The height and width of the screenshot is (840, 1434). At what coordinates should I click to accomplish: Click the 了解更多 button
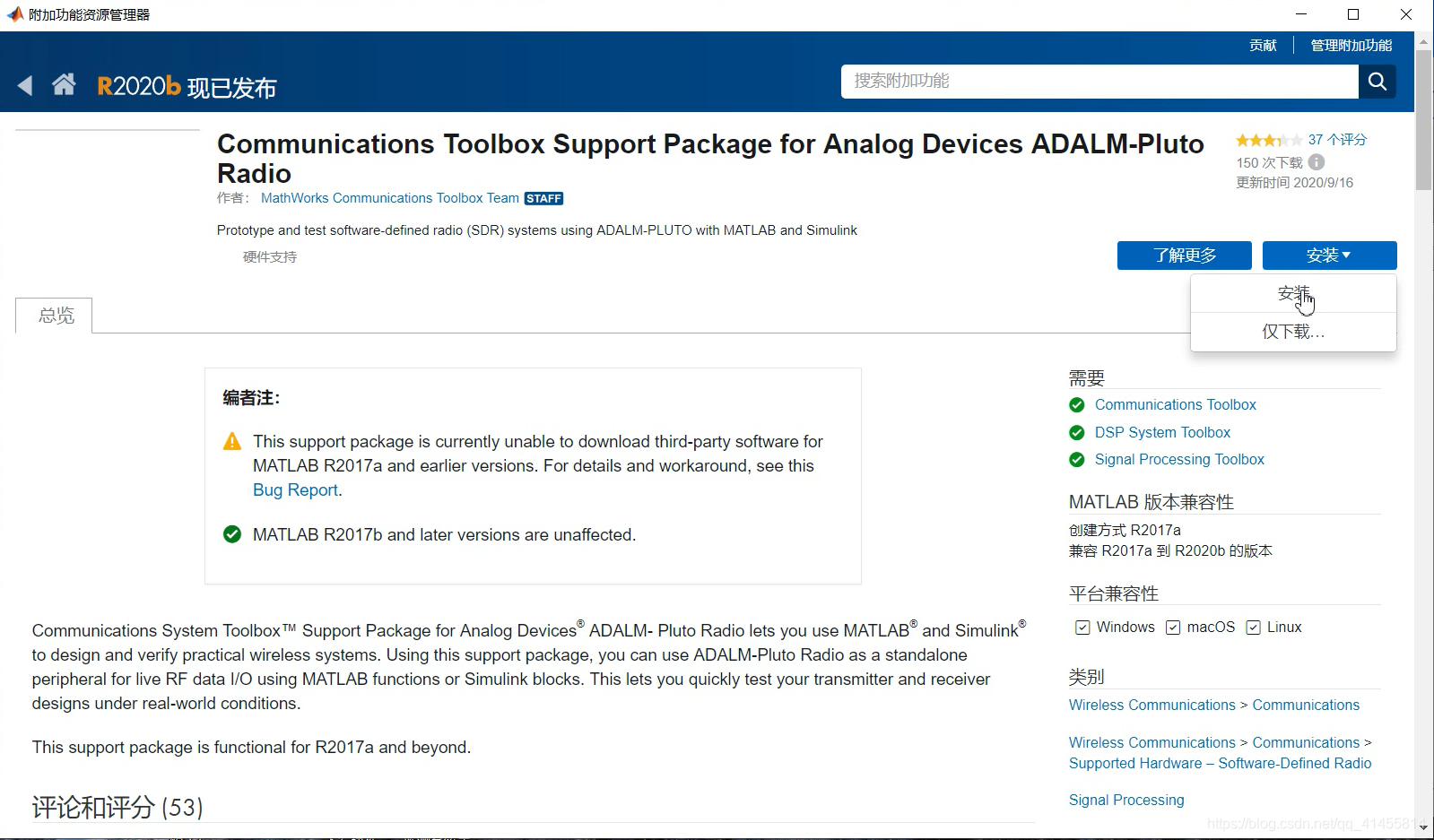click(1184, 255)
